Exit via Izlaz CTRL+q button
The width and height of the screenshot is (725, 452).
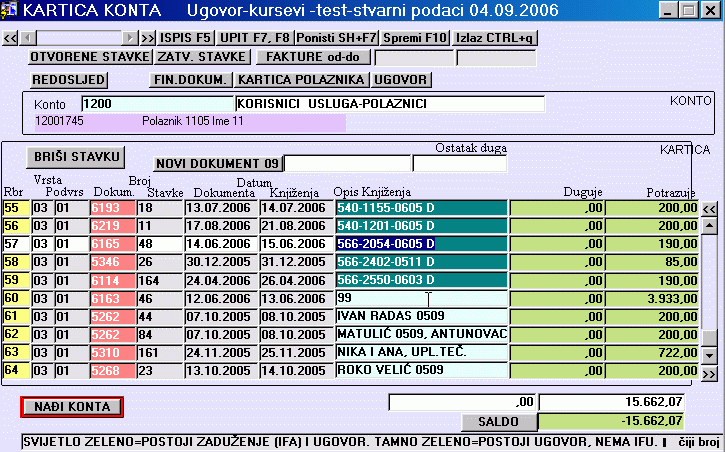[x=494, y=38]
